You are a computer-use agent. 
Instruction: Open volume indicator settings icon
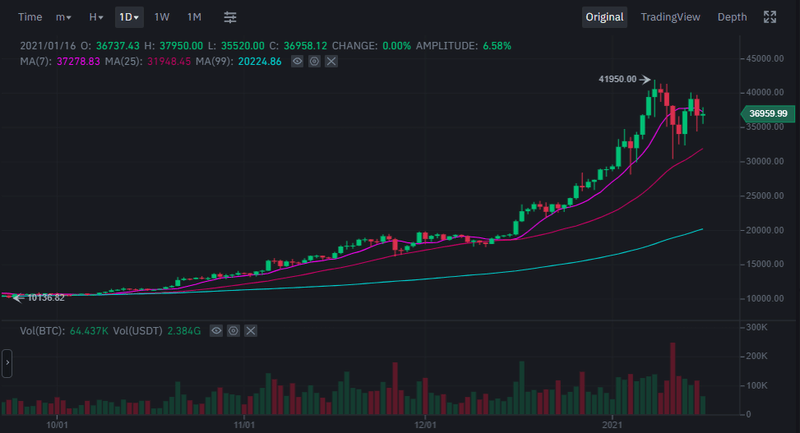233,329
